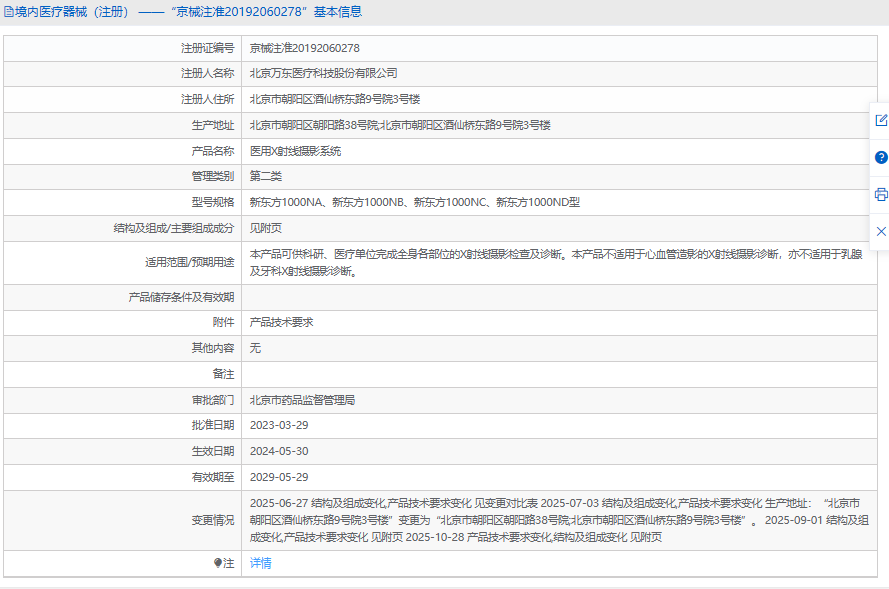Click 见附页 in the structure row
The height and width of the screenshot is (589, 889).
(x=265, y=228)
